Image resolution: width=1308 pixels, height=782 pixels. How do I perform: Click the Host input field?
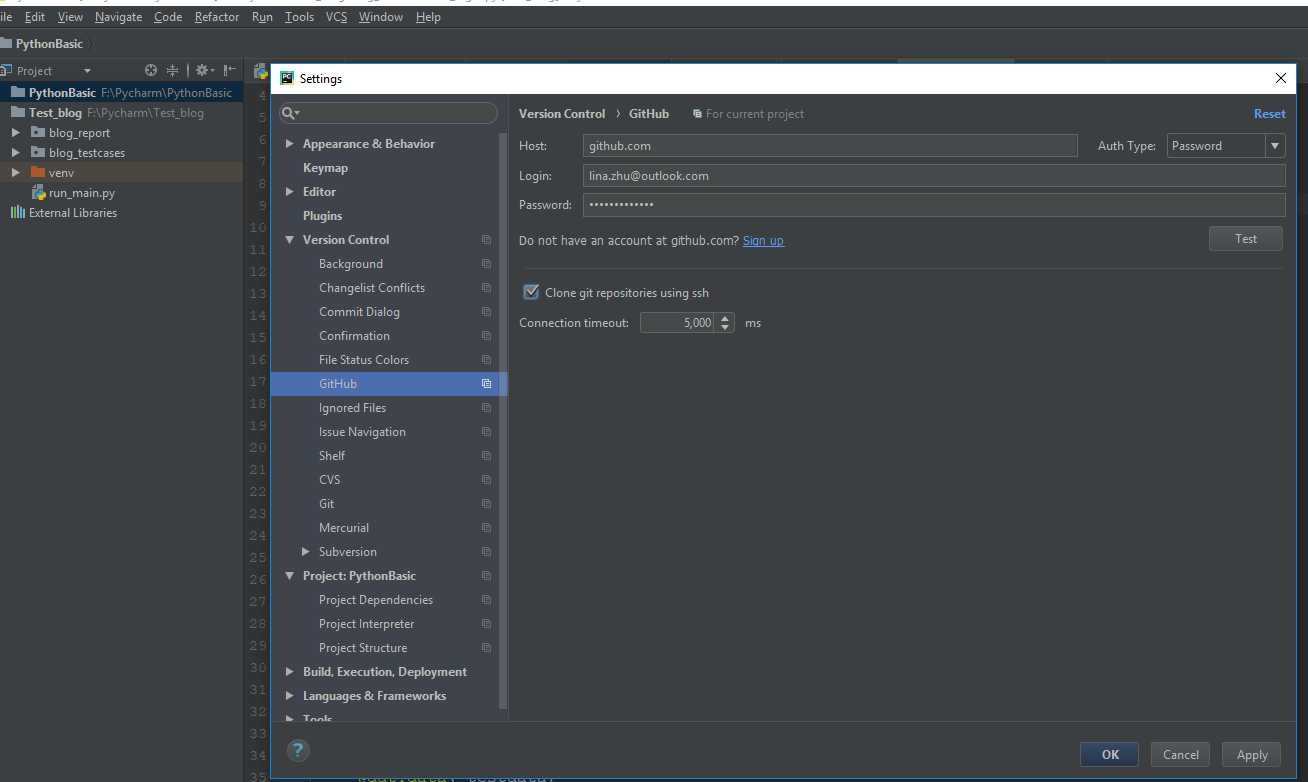tap(830, 146)
